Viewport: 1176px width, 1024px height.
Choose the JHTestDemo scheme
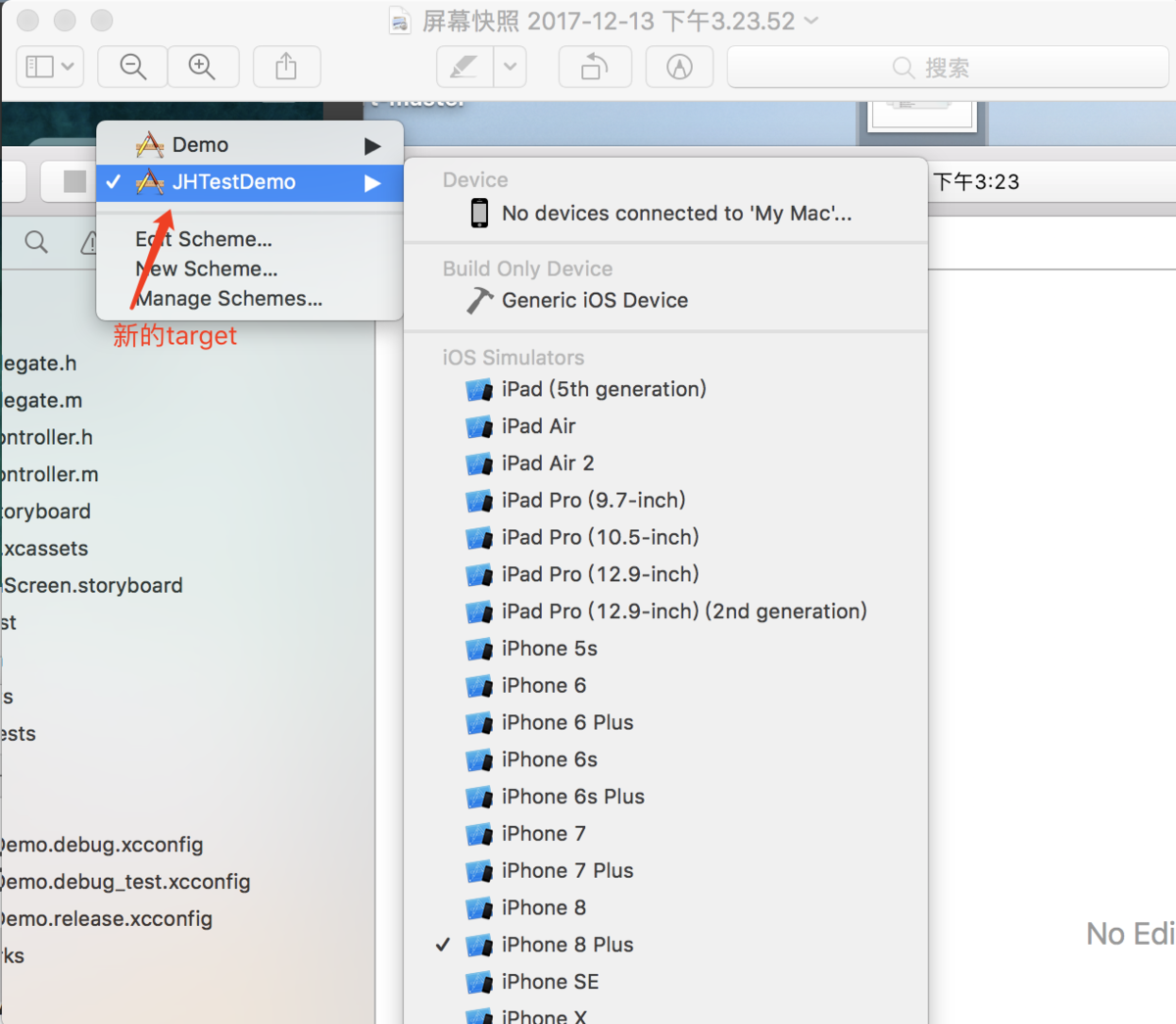point(250,182)
